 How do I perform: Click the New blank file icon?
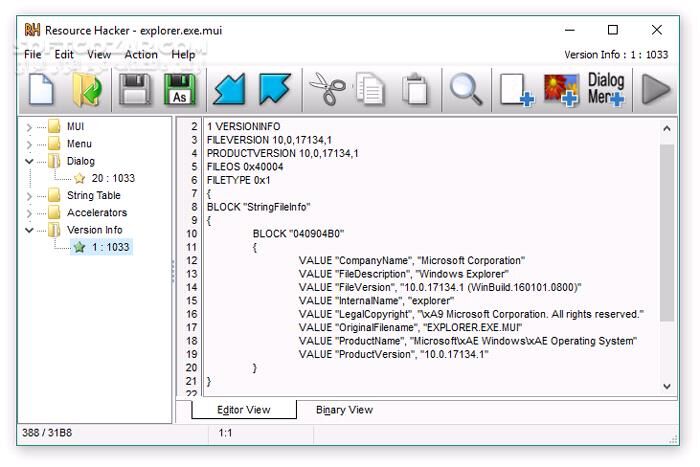tap(41, 89)
